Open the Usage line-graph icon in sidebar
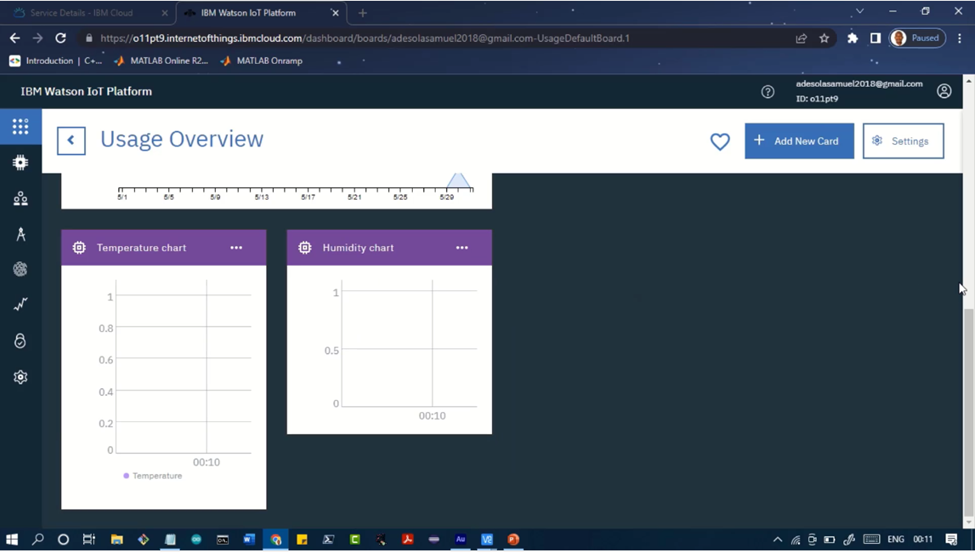975x552 pixels. point(21,304)
